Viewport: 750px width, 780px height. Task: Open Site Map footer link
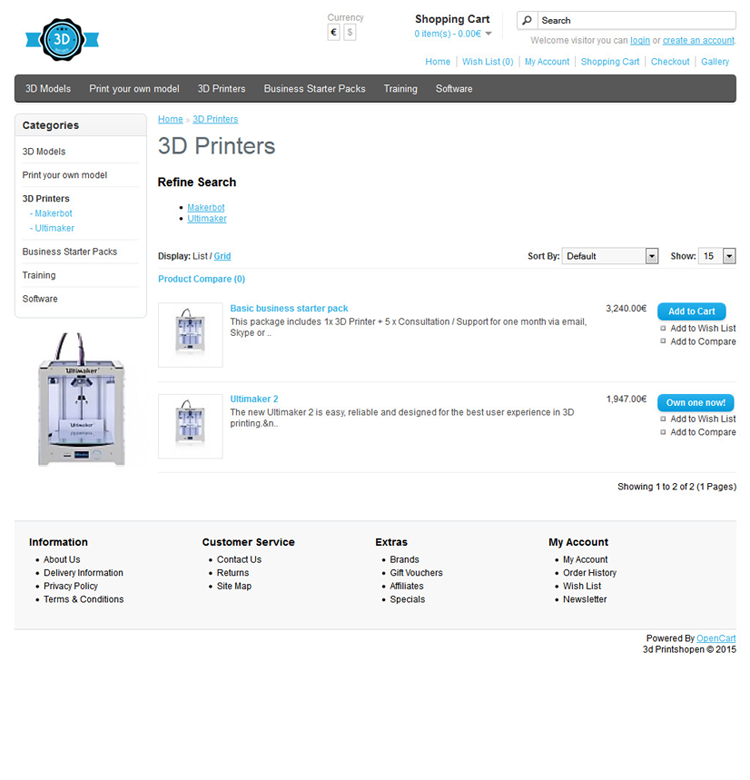234,586
